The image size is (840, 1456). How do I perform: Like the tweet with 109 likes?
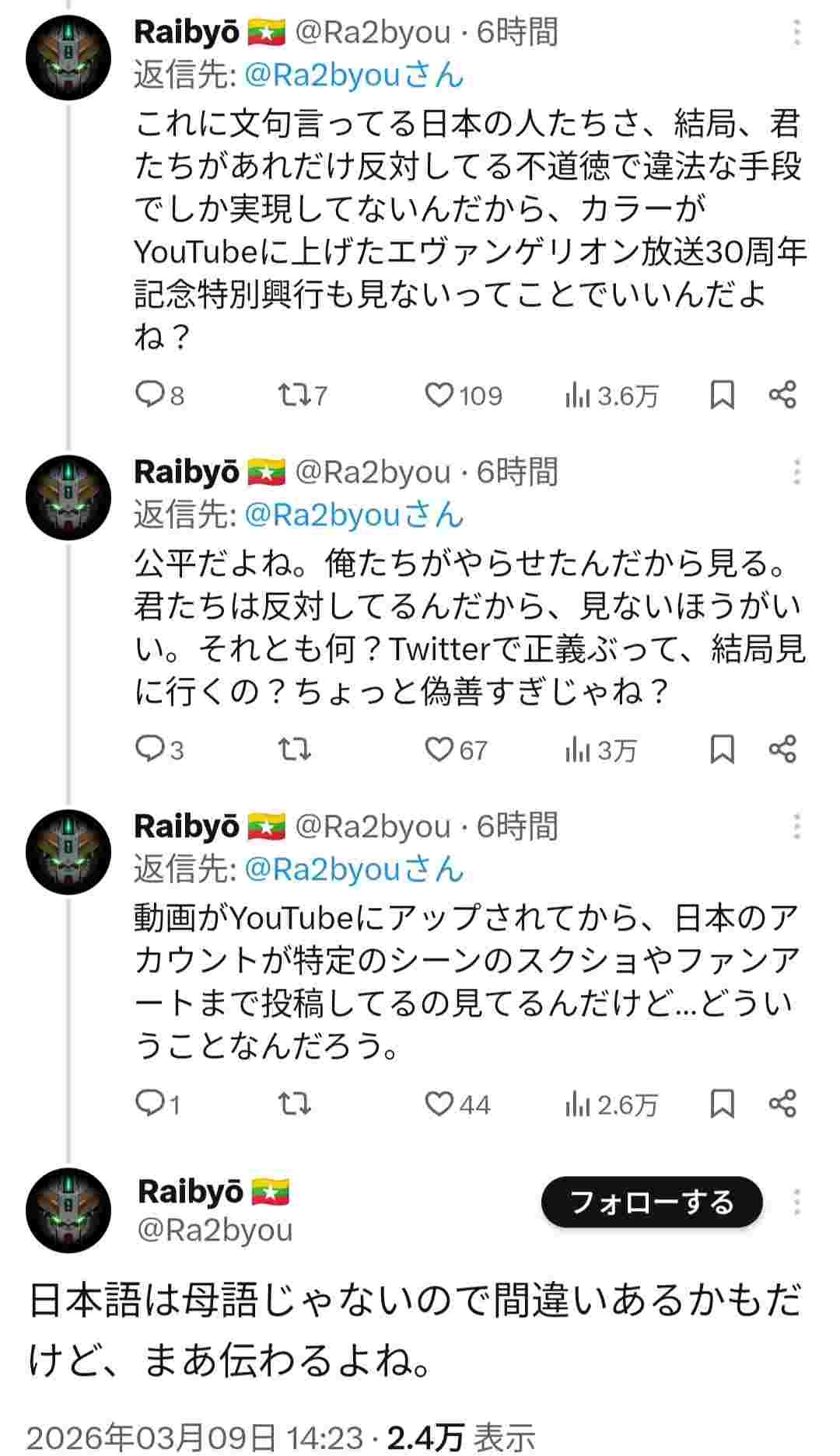click(439, 395)
